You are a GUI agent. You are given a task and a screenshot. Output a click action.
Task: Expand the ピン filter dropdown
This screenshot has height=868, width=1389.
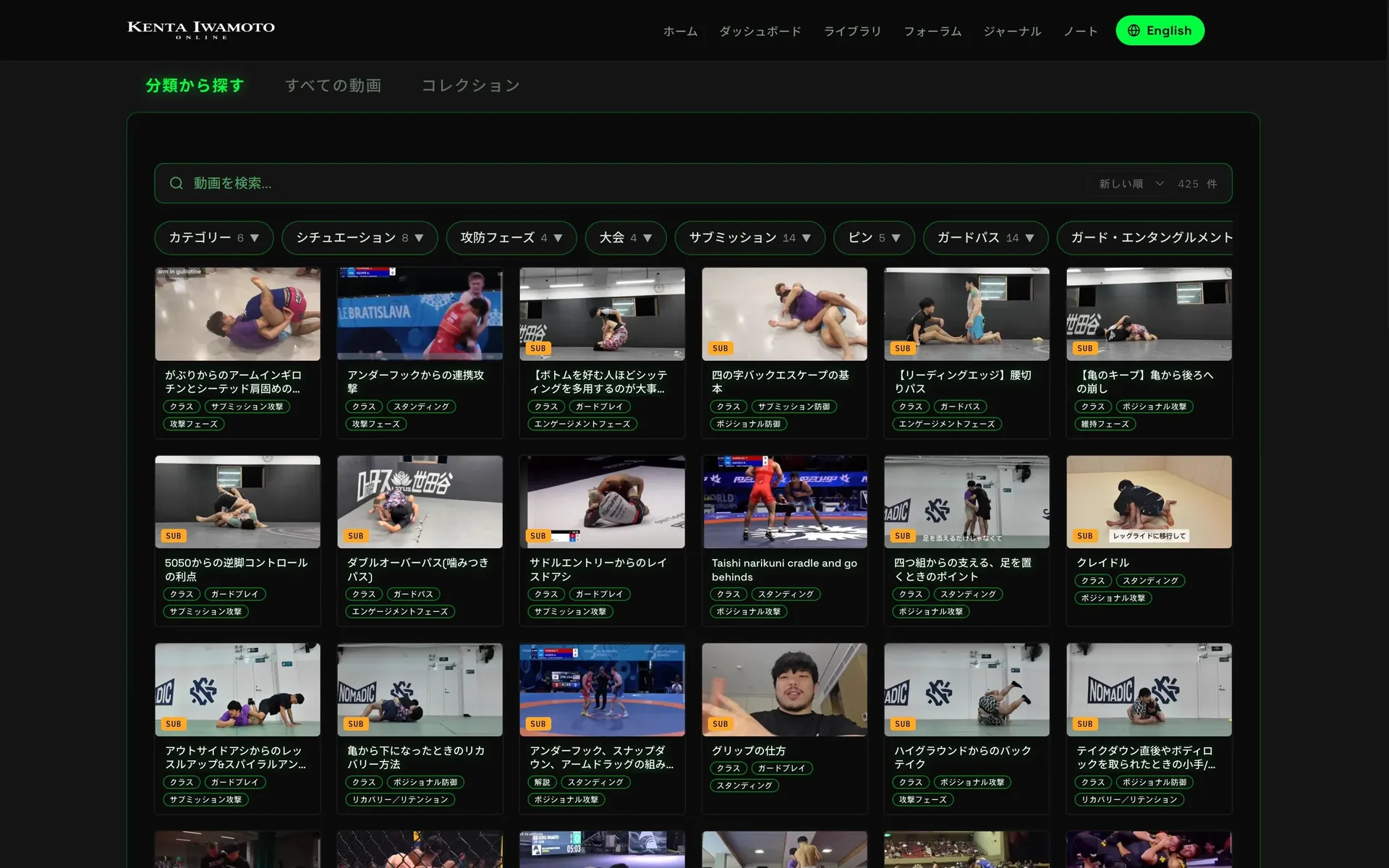pyautogui.click(x=874, y=237)
